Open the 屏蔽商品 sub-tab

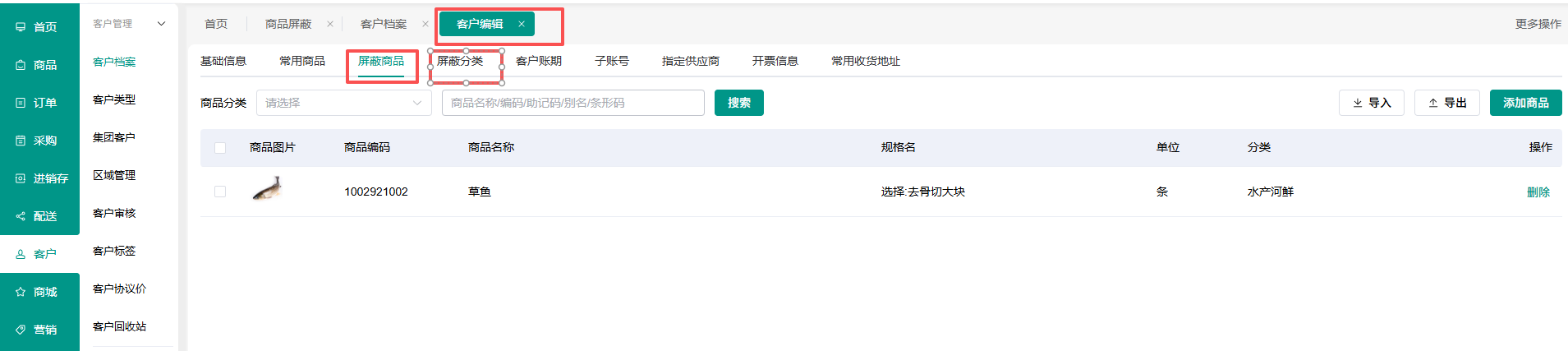[381, 61]
